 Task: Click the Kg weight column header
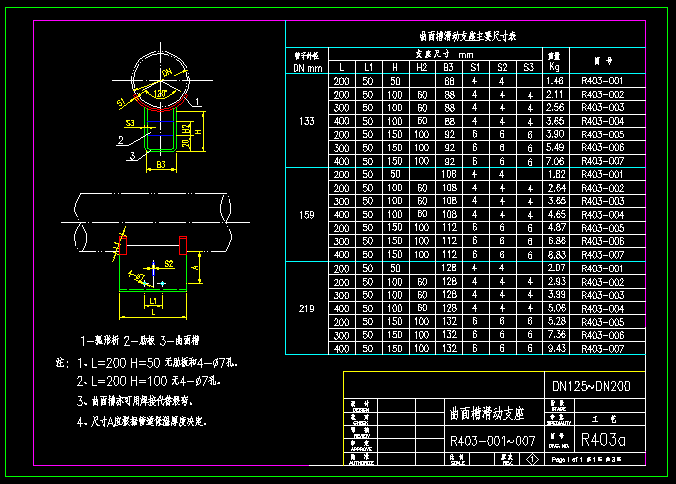554,66
